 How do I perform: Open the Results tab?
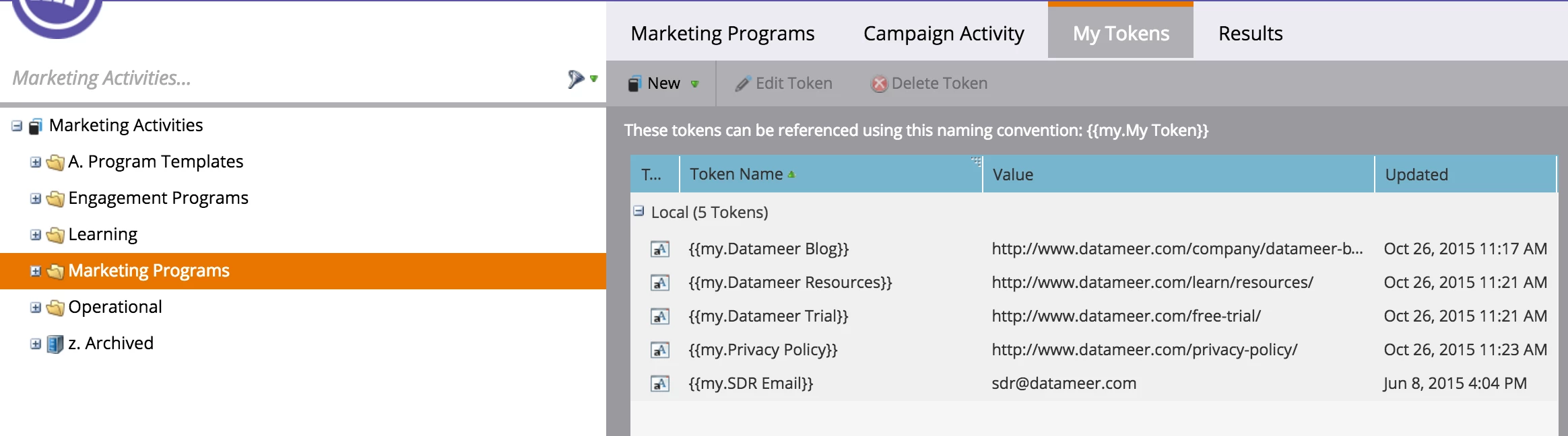point(1250,33)
